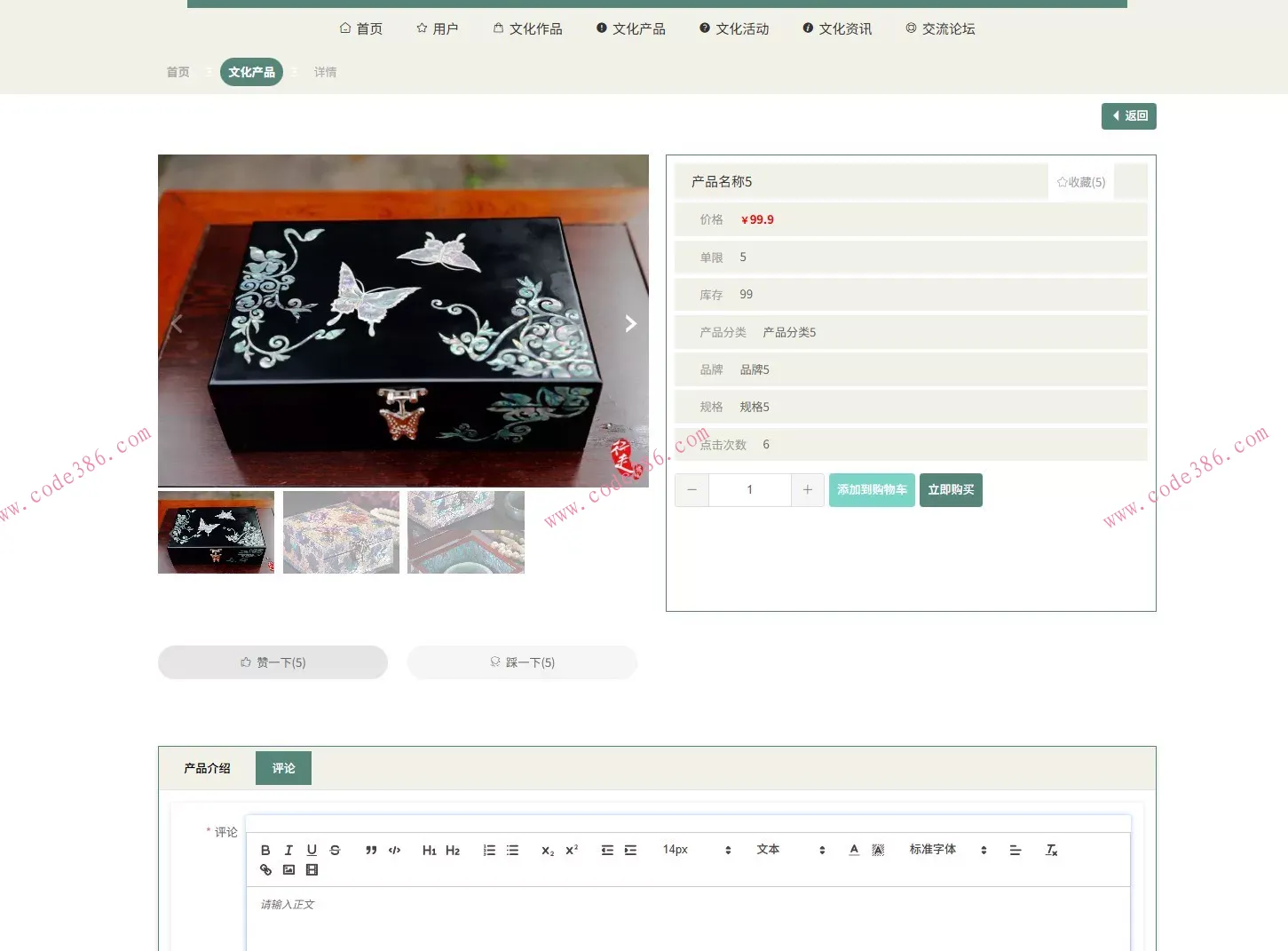Insert a hyperlink in comment editor
Screen dimensions: 1288x951
(265, 869)
